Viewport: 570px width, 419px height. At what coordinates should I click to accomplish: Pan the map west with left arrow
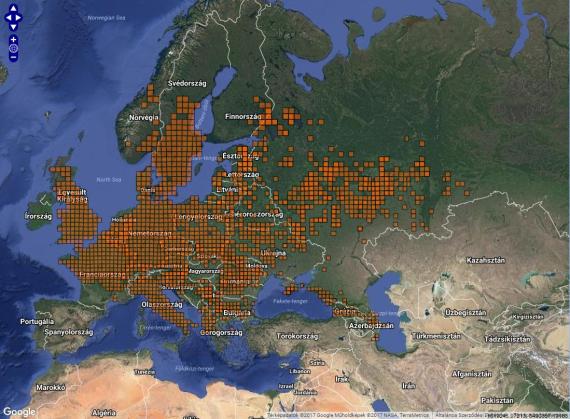pos(8,17)
